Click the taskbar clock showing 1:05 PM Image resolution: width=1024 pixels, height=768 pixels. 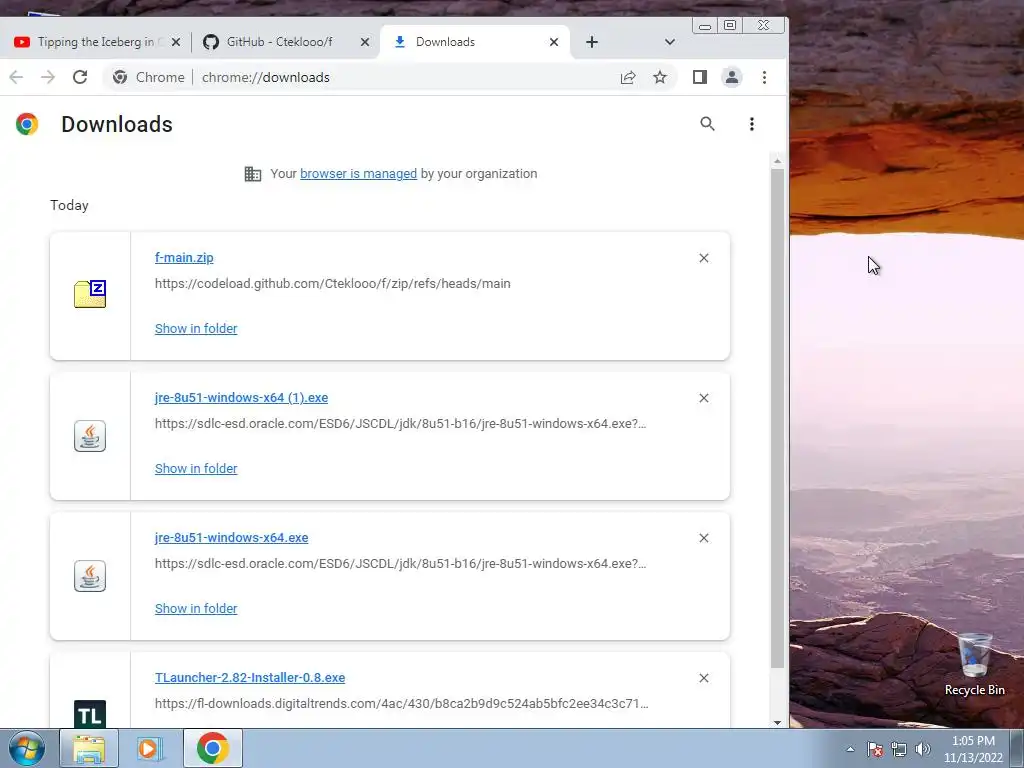(x=973, y=749)
